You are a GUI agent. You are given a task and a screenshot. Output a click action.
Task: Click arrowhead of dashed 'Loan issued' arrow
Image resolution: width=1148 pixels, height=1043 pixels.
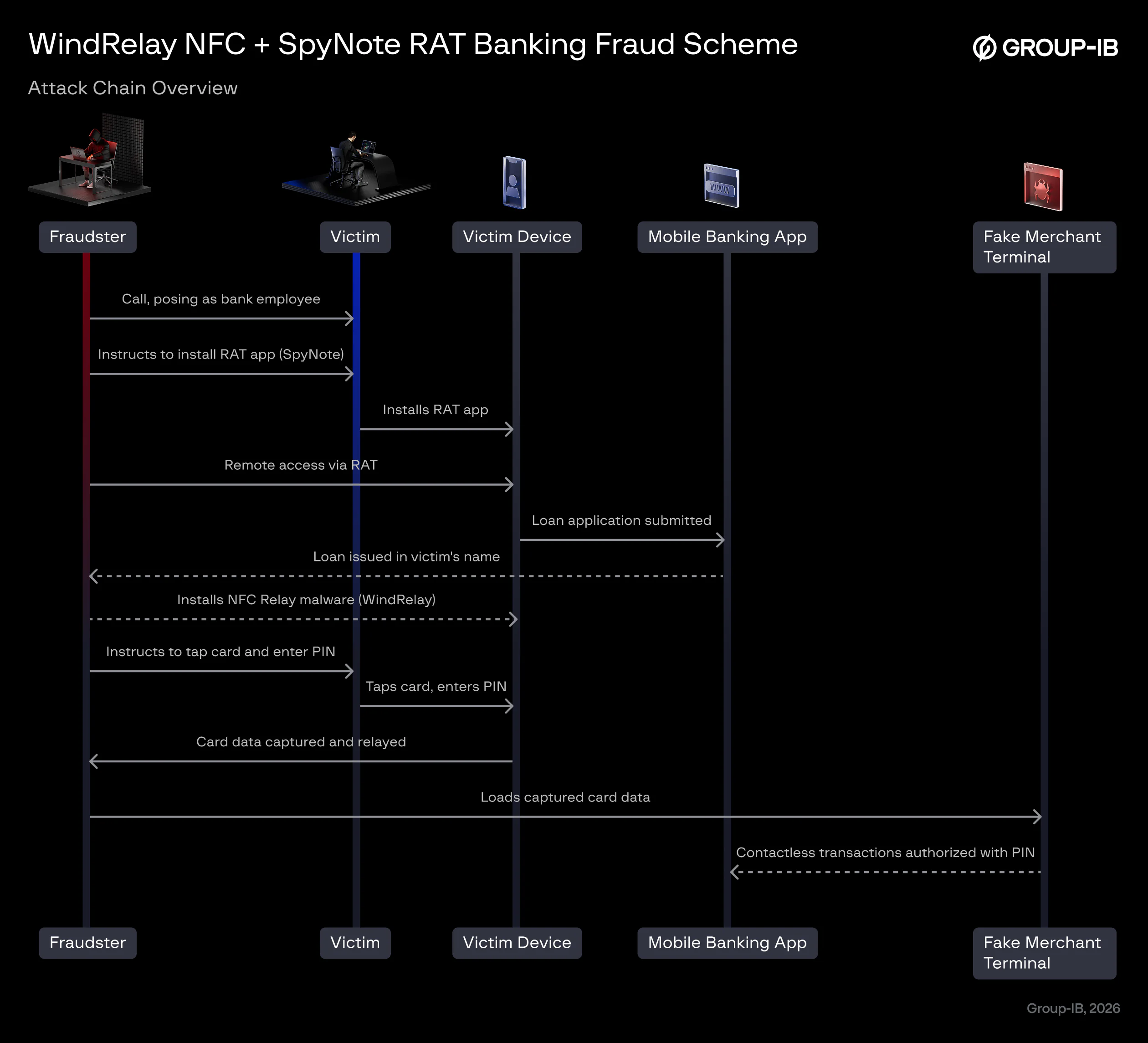[x=94, y=576]
